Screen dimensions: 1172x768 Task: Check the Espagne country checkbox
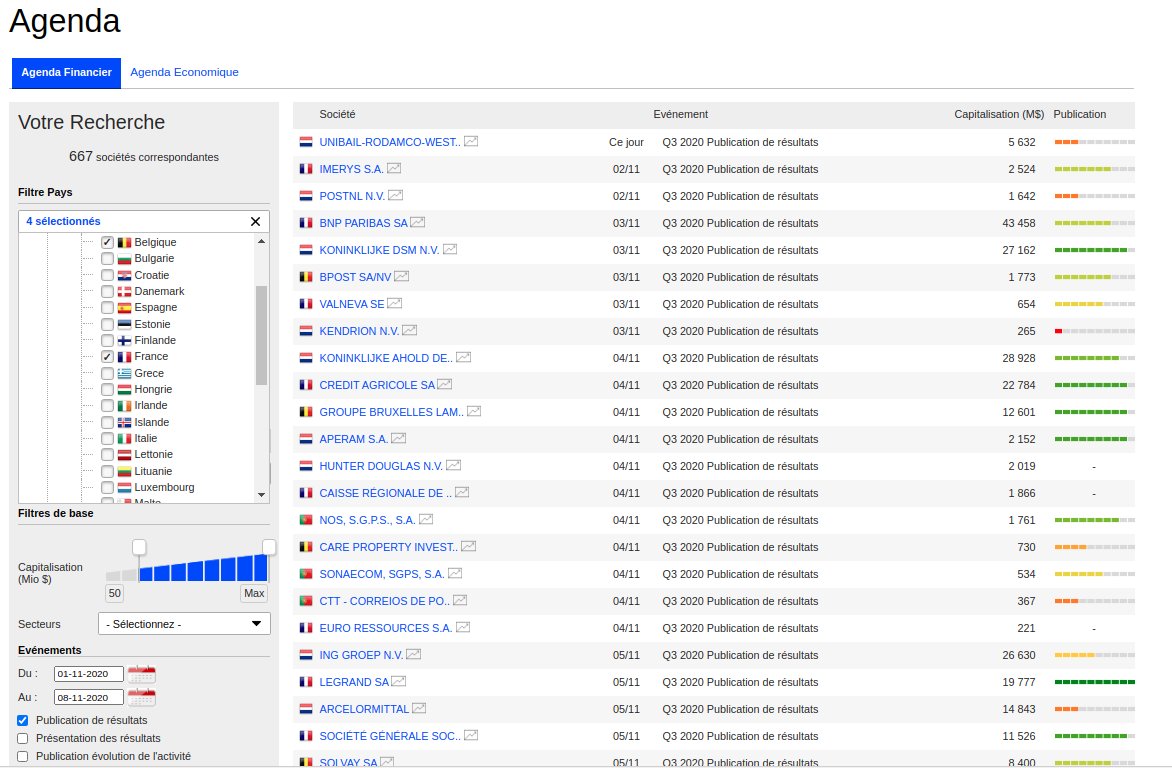point(108,307)
